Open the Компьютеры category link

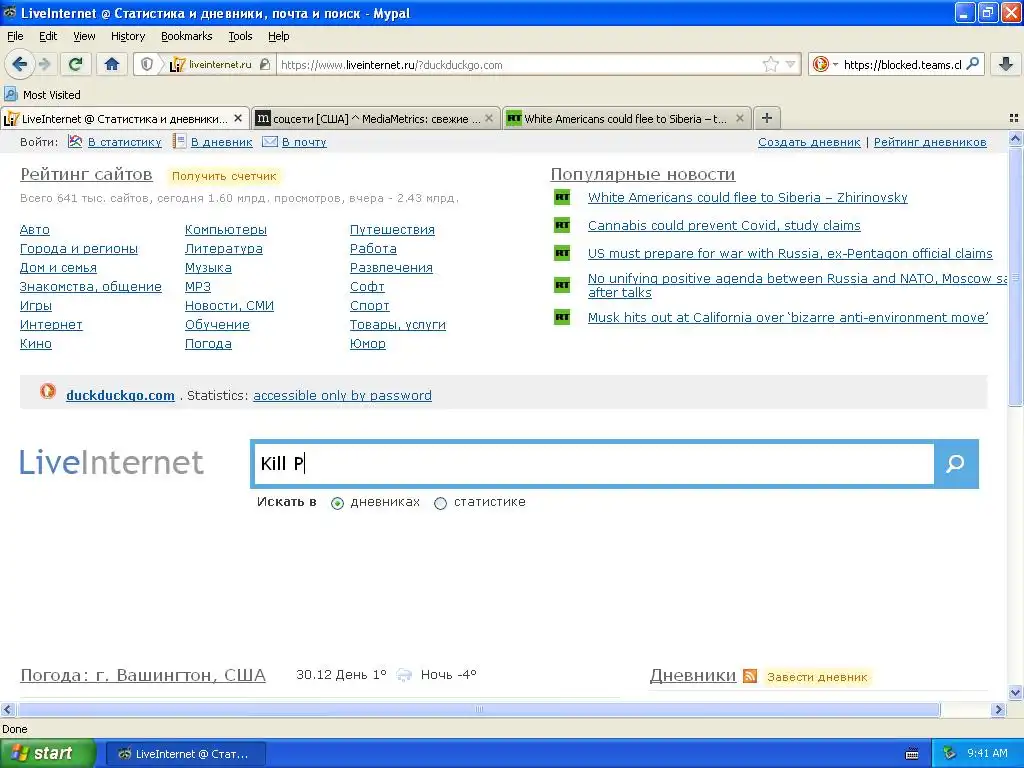pos(226,230)
